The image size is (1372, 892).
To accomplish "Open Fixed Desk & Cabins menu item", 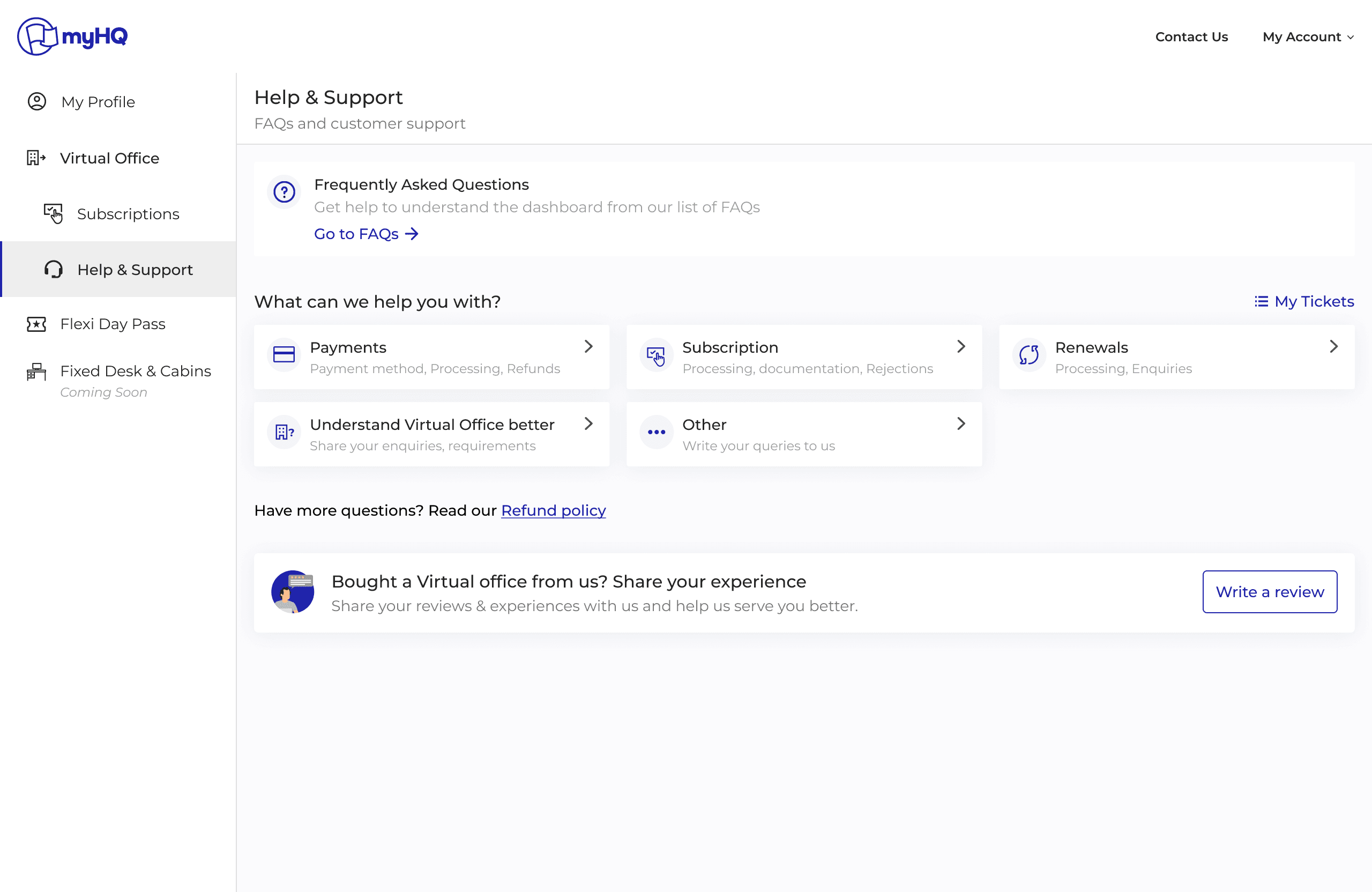I will (x=136, y=371).
